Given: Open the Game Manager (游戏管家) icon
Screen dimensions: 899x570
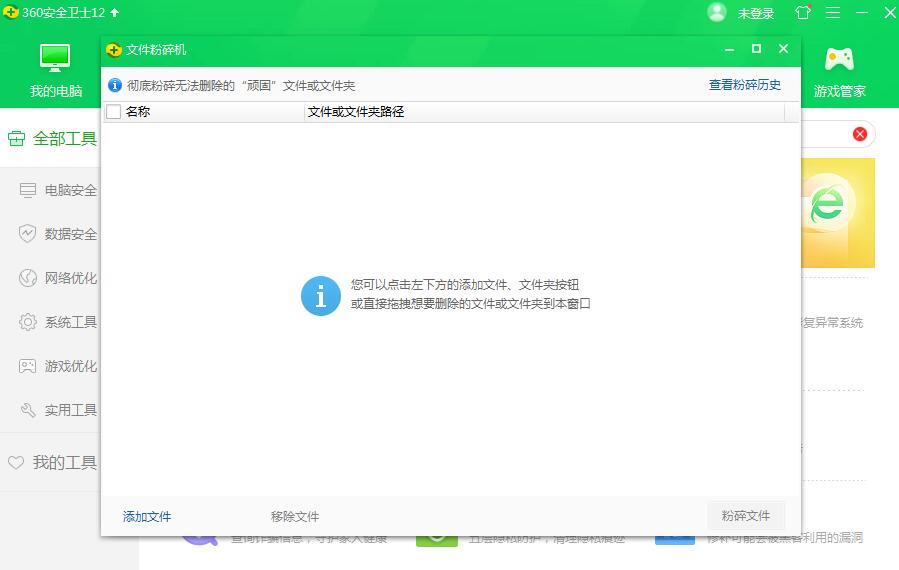Looking at the screenshot, I should 838,70.
